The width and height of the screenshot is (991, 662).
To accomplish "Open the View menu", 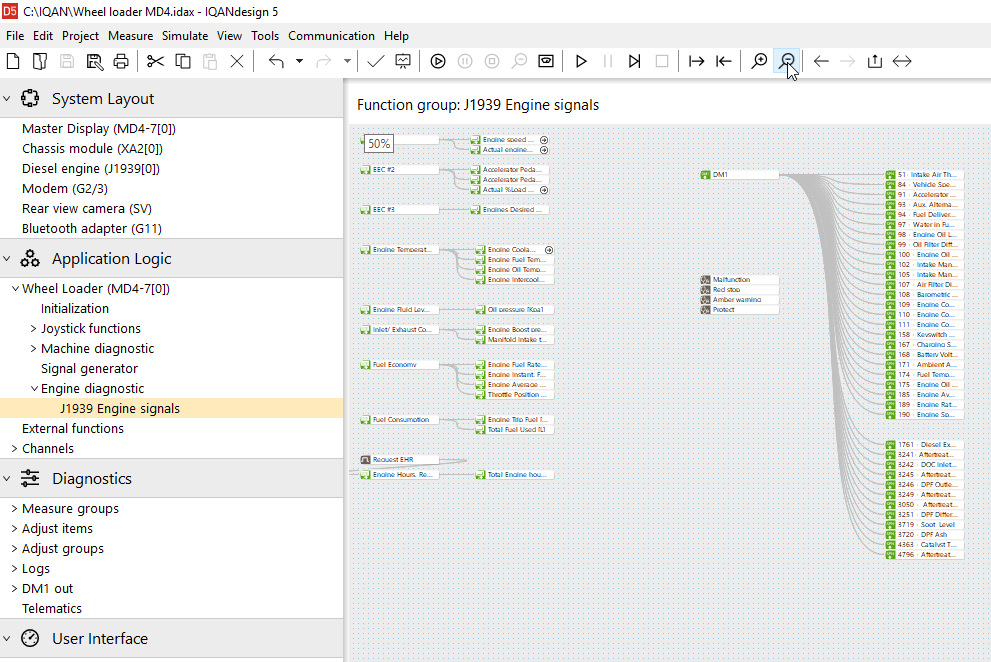I will pos(229,36).
